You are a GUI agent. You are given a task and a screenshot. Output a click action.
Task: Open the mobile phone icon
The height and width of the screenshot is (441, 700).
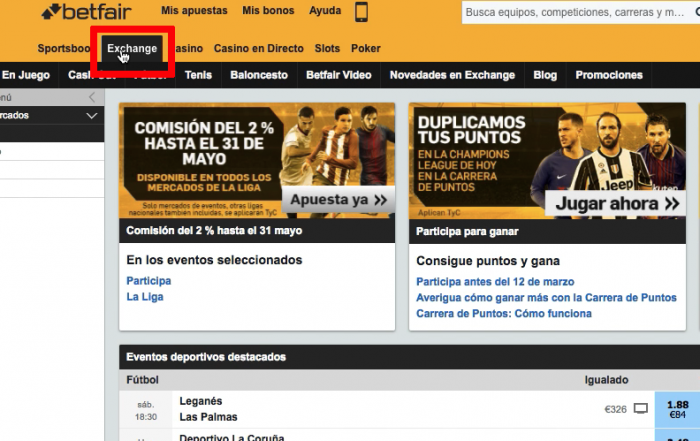(x=361, y=12)
